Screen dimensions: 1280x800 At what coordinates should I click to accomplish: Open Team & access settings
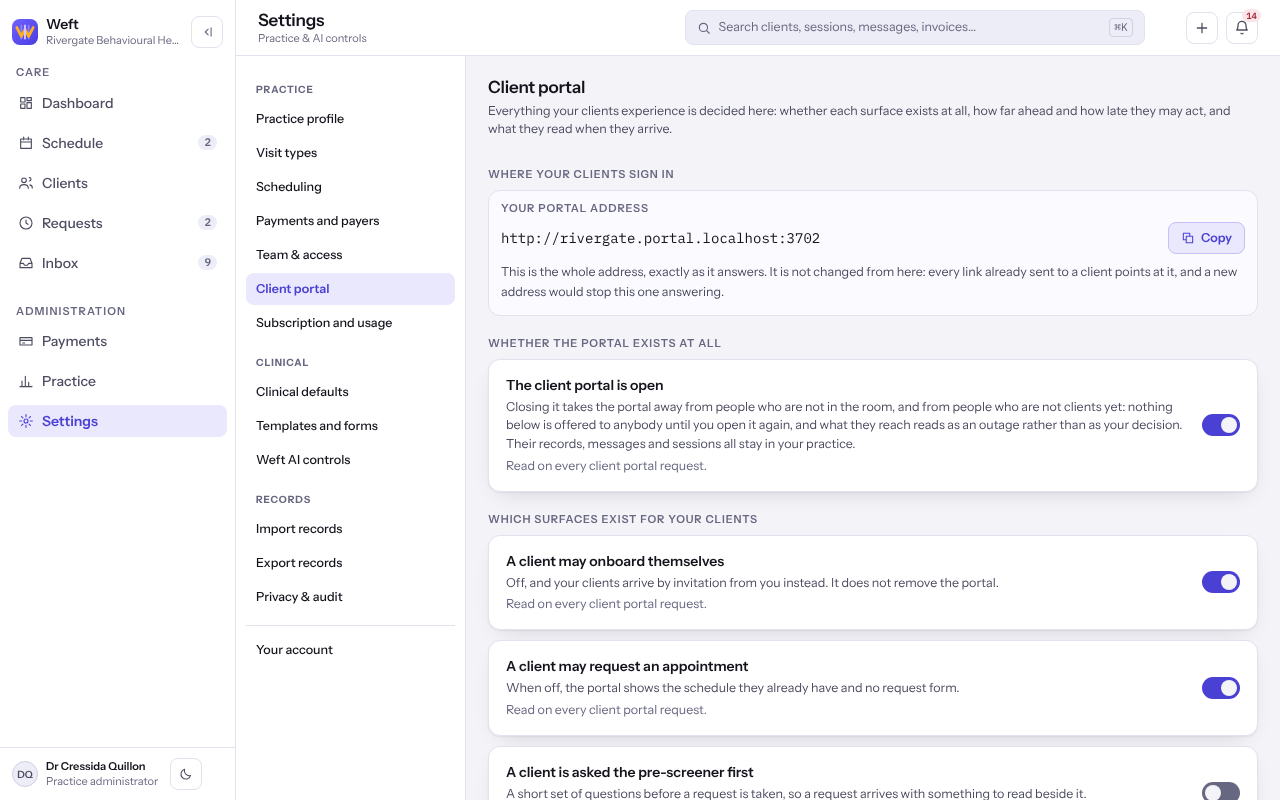[350, 255]
